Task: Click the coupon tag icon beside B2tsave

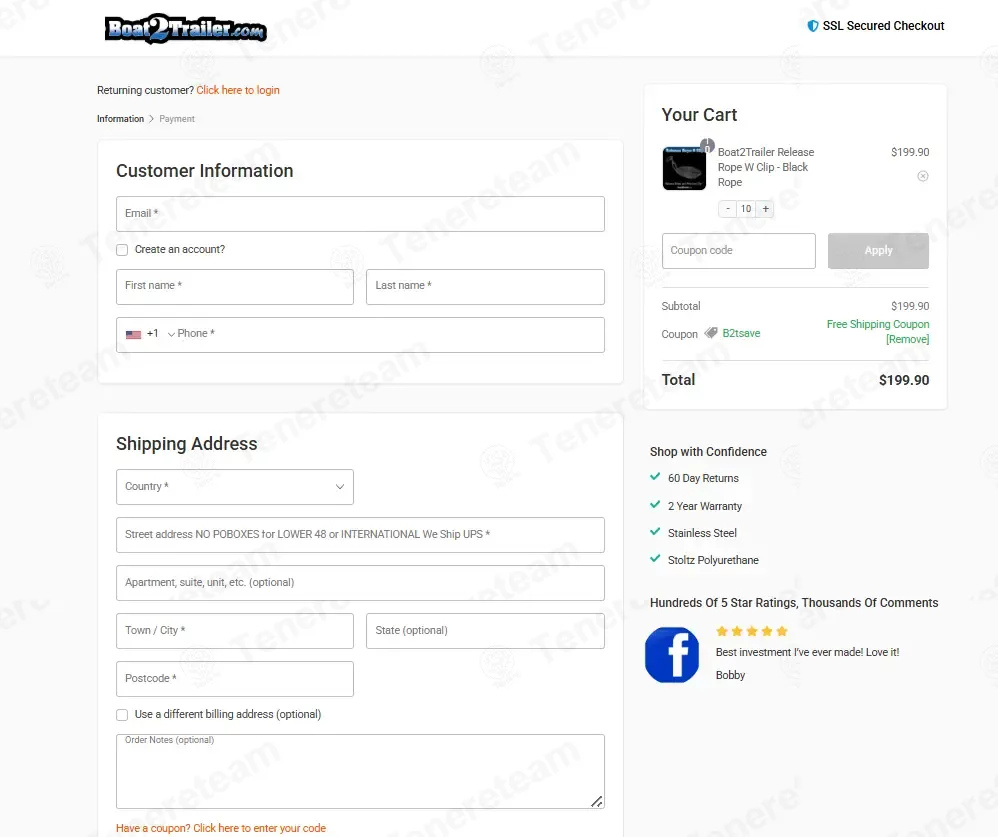Action: 711,333
